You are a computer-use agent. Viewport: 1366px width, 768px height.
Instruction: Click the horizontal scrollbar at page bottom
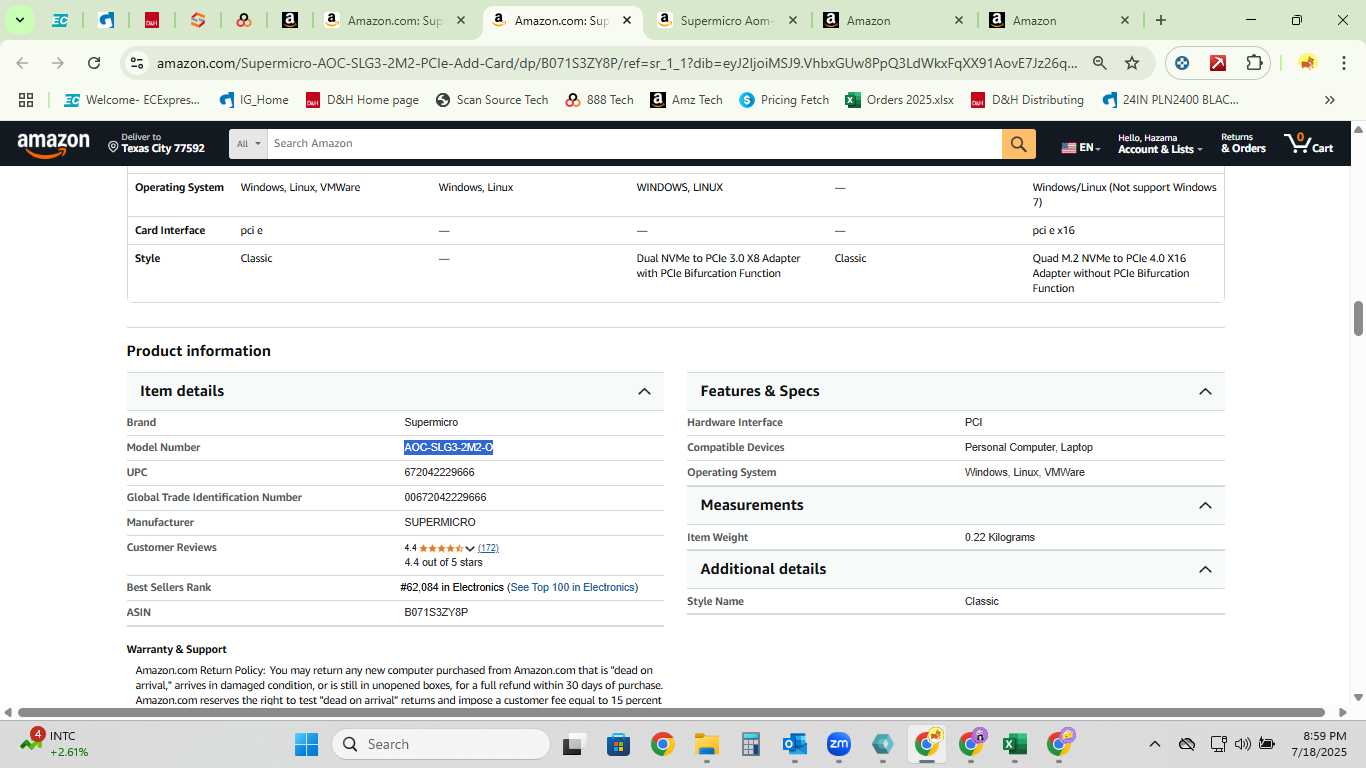tap(671, 712)
